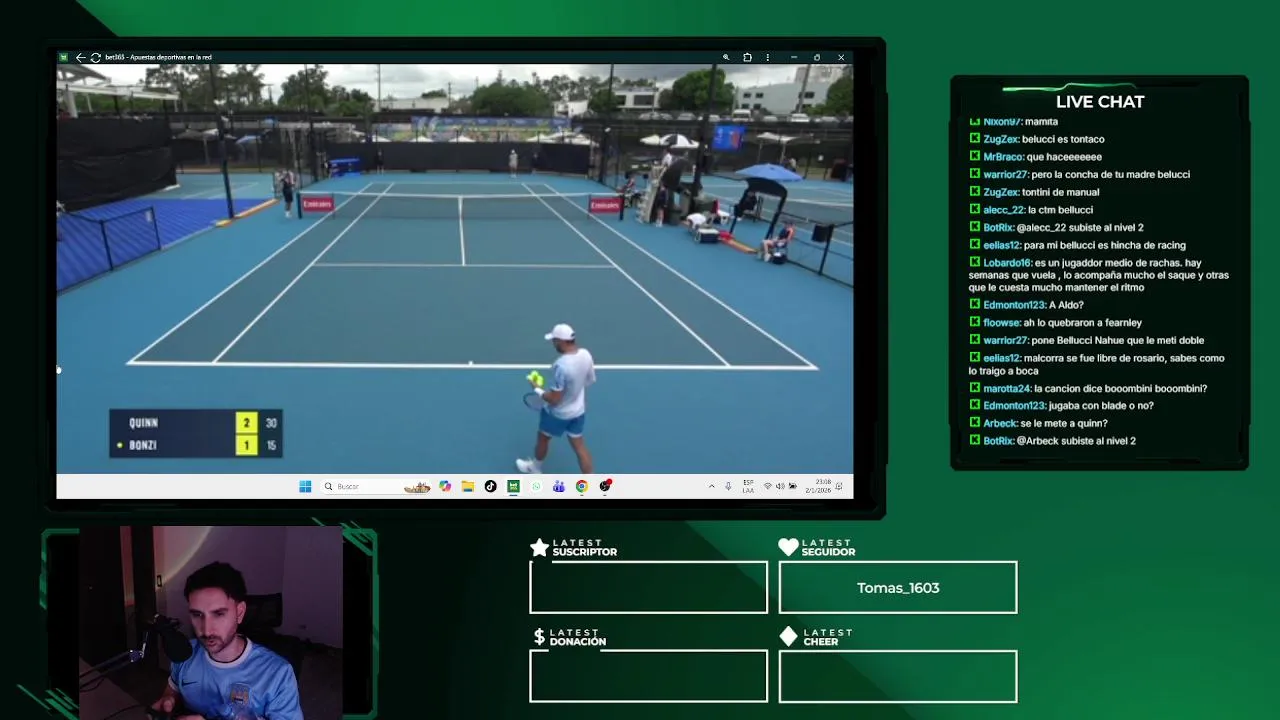The height and width of the screenshot is (720, 1280).
Task: Open File Explorer from the taskbar
Action: click(x=467, y=486)
